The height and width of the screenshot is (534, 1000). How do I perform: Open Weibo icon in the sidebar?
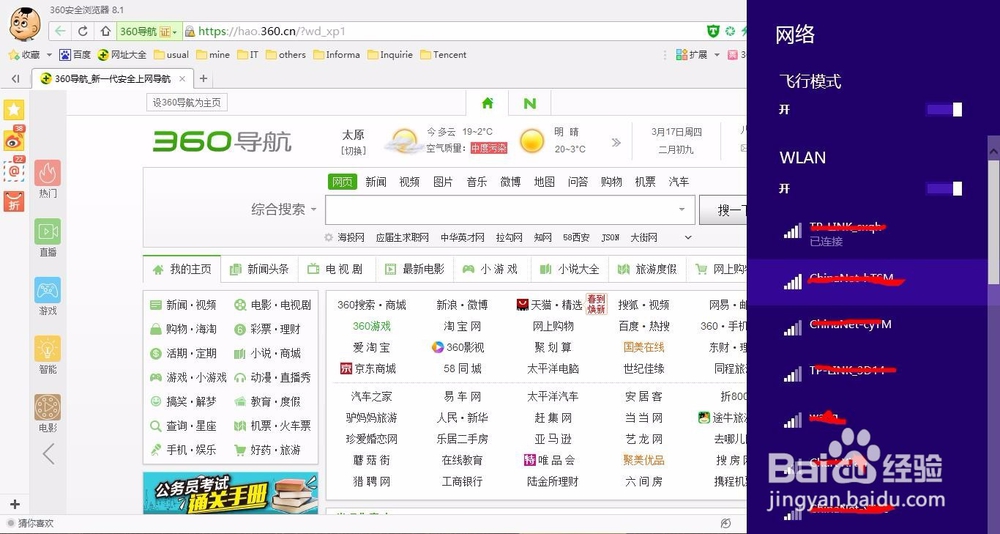(14, 140)
